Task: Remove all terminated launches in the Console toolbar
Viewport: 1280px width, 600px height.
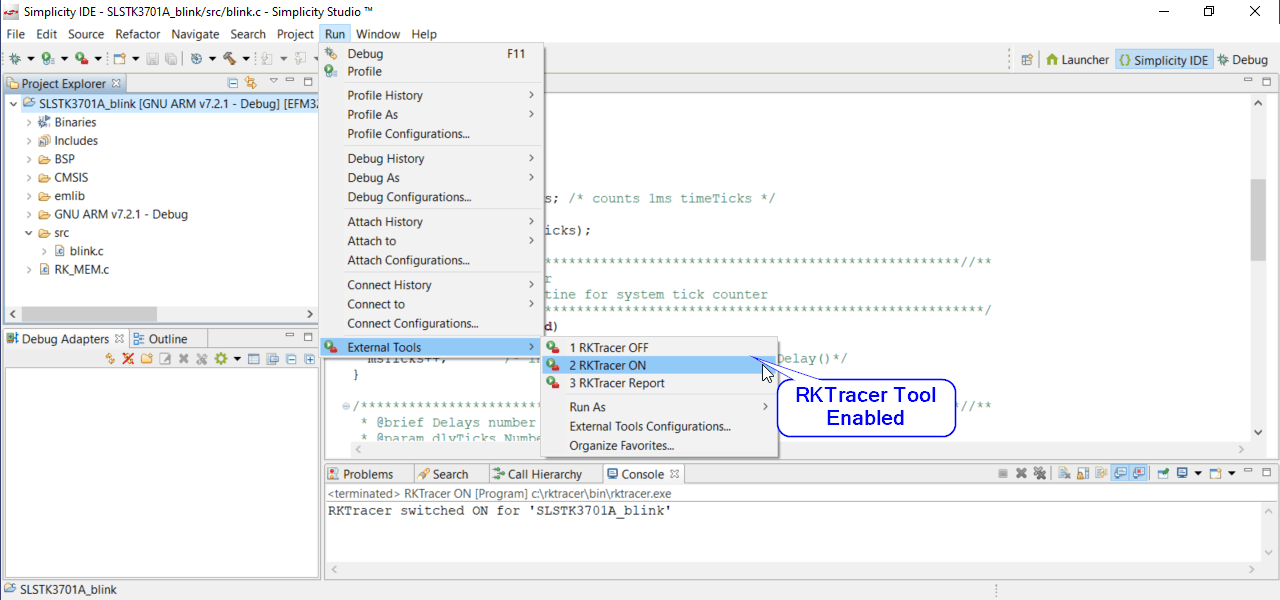Action: pyautogui.click(x=1041, y=473)
